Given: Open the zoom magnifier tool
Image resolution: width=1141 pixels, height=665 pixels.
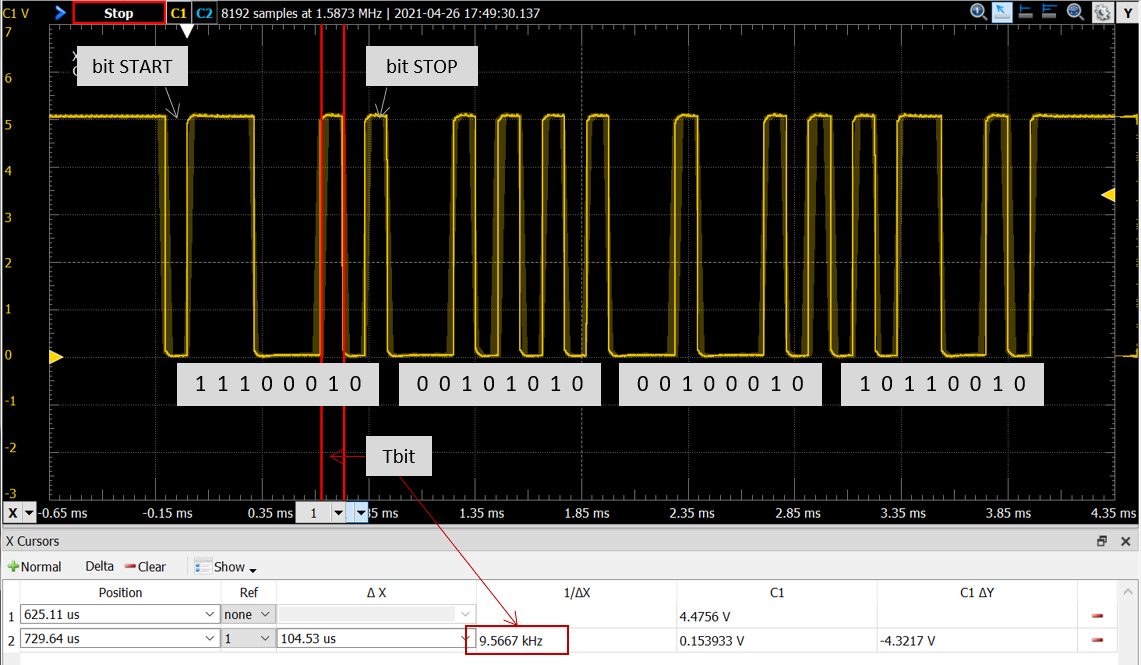Looking at the screenshot, I should click(1074, 12).
